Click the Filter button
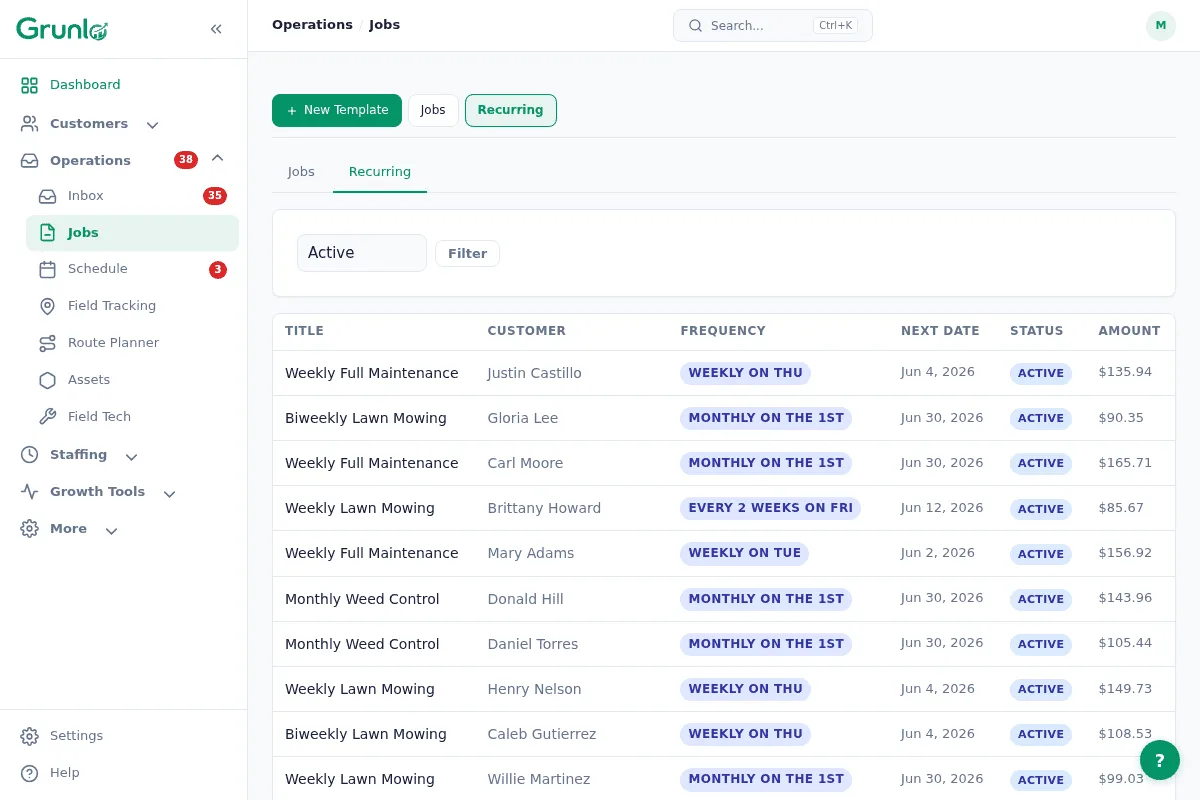Screen dimensions: 1200x800 (467, 254)
